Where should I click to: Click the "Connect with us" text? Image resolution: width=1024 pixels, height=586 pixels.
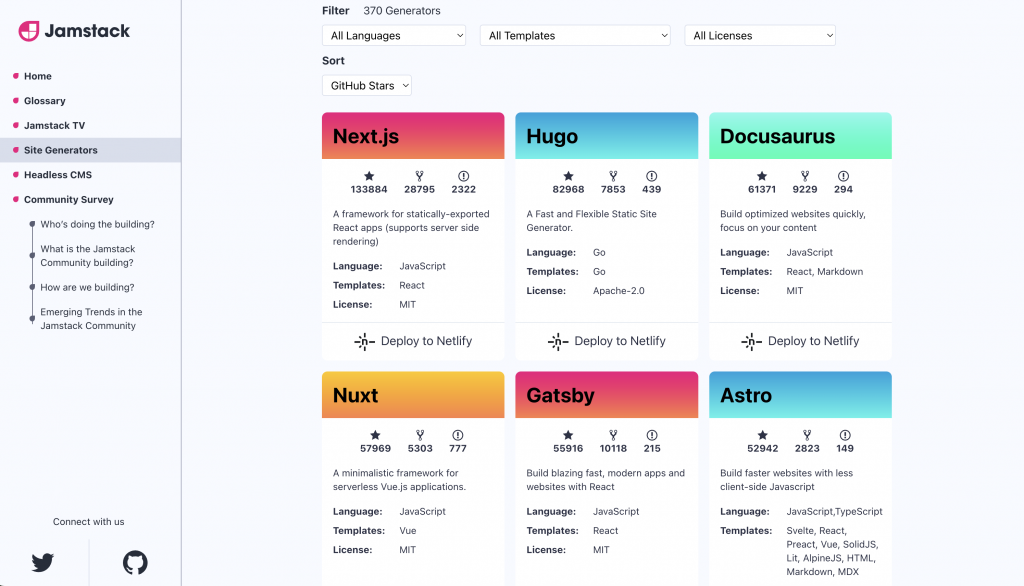tap(88, 521)
